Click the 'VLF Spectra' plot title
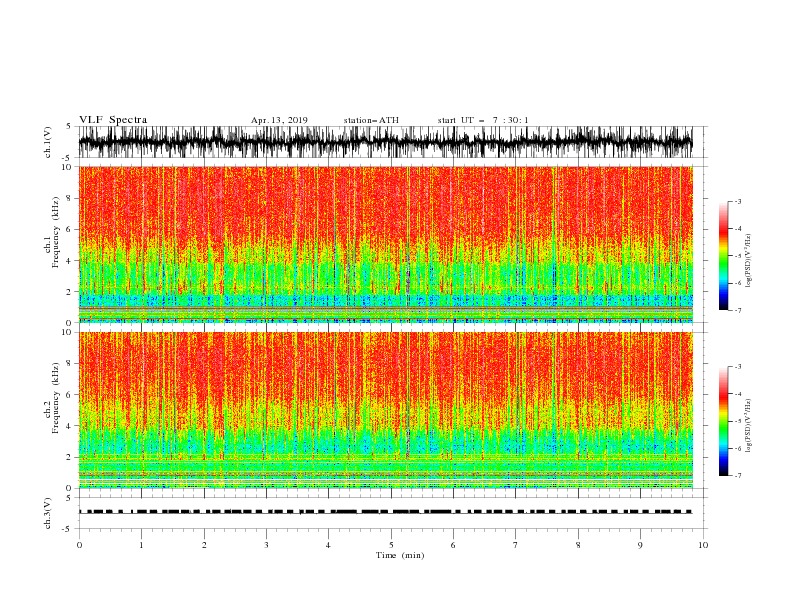 click(113, 120)
